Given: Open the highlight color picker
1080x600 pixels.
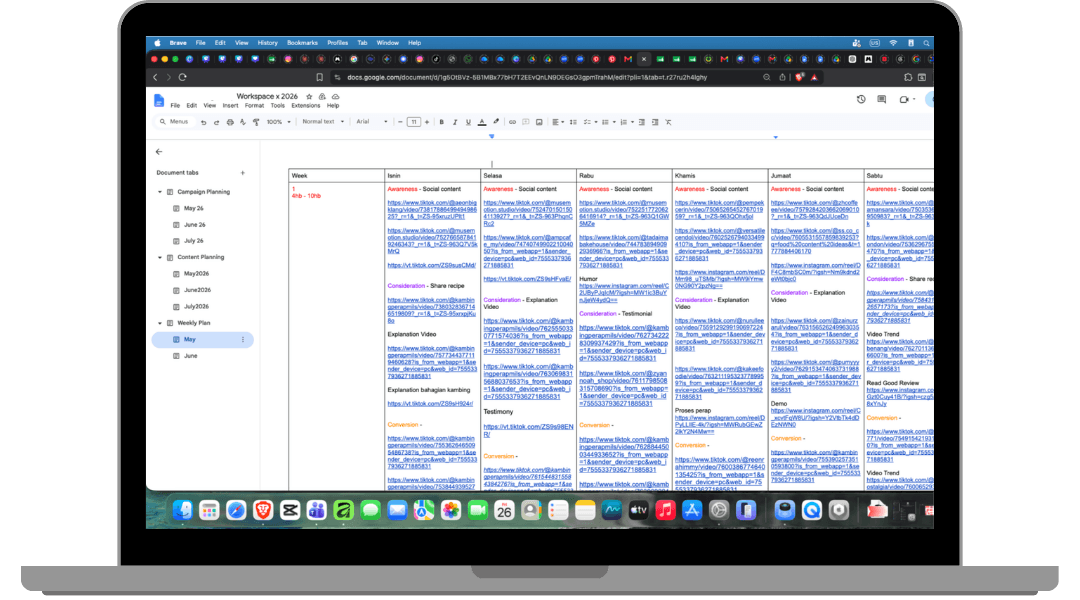Looking at the screenshot, I should pos(496,122).
